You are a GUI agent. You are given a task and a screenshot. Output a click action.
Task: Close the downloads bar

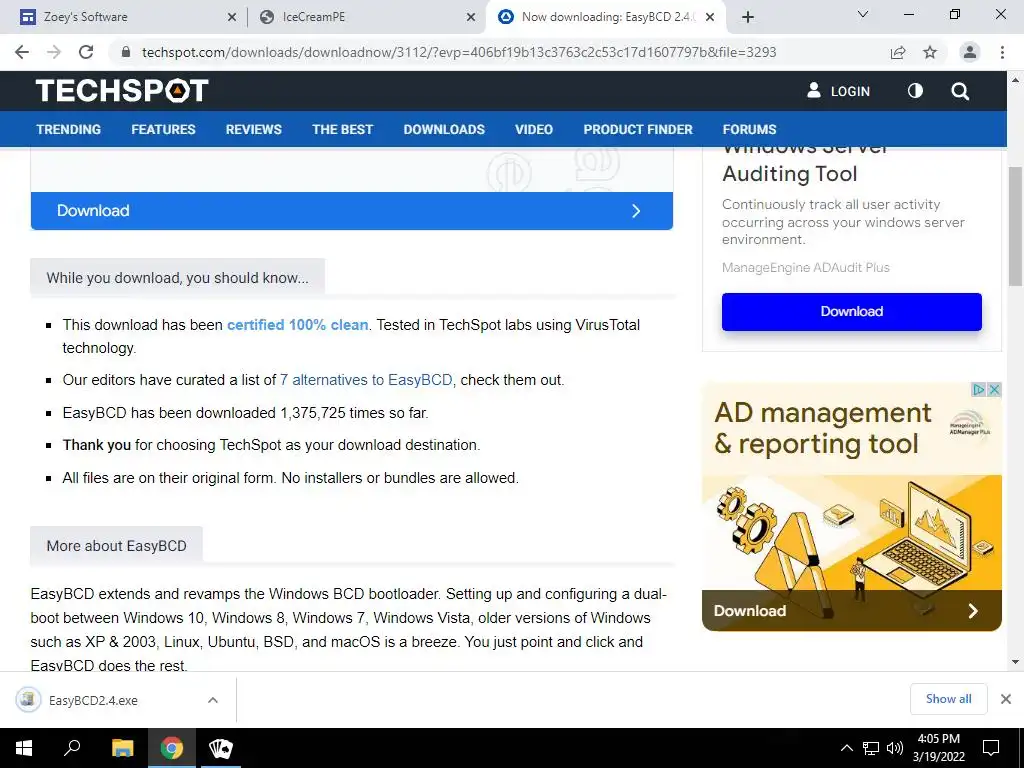1006,699
